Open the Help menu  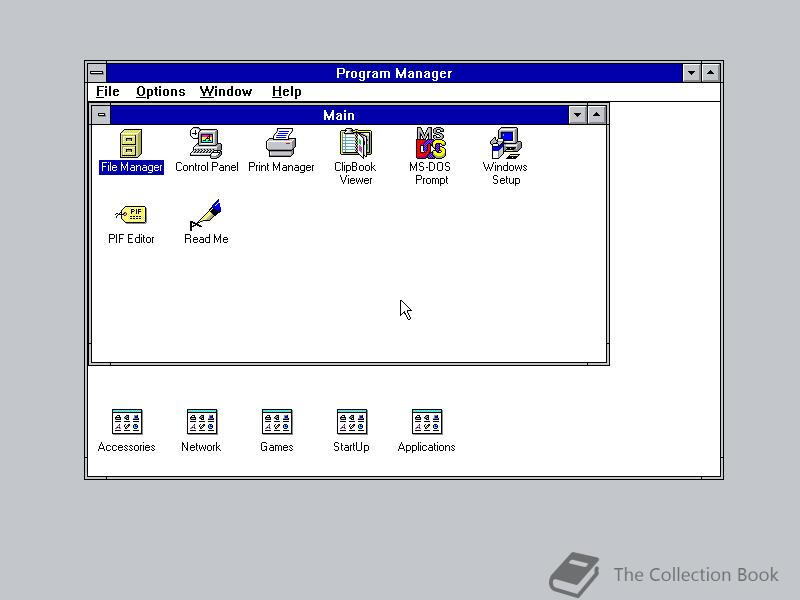point(286,91)
